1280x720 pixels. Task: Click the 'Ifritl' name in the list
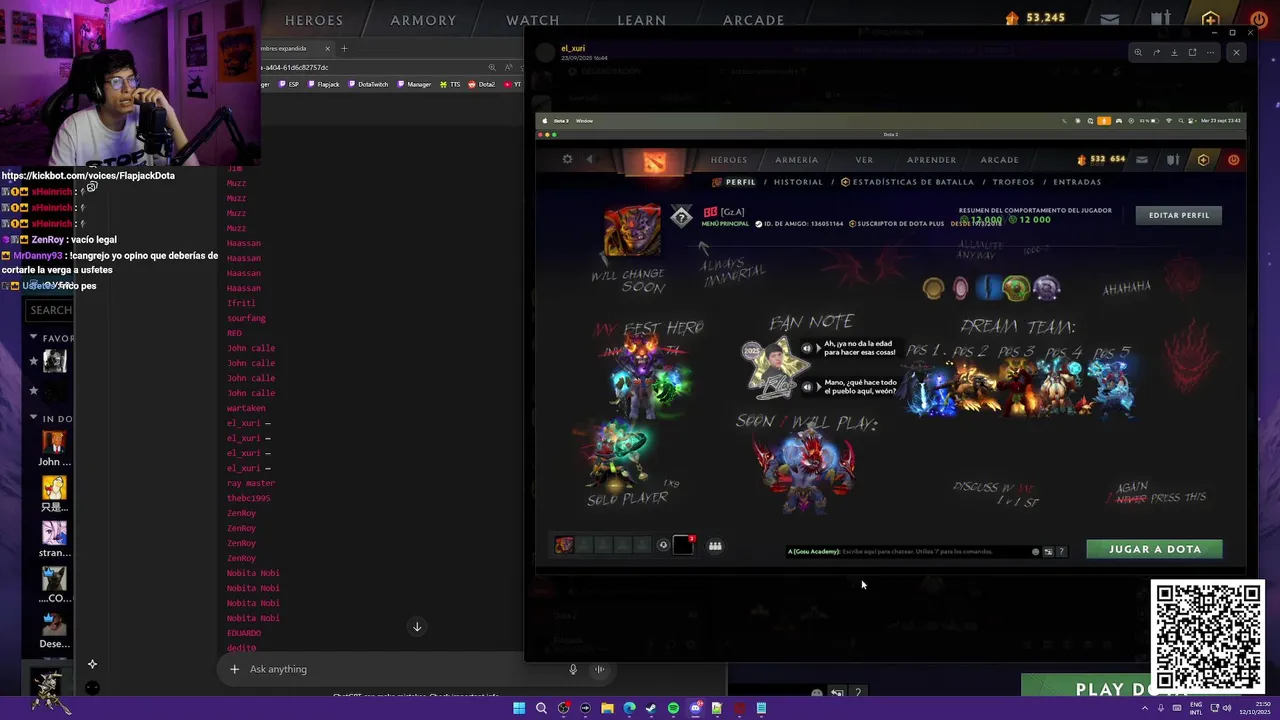click(241, 303)
